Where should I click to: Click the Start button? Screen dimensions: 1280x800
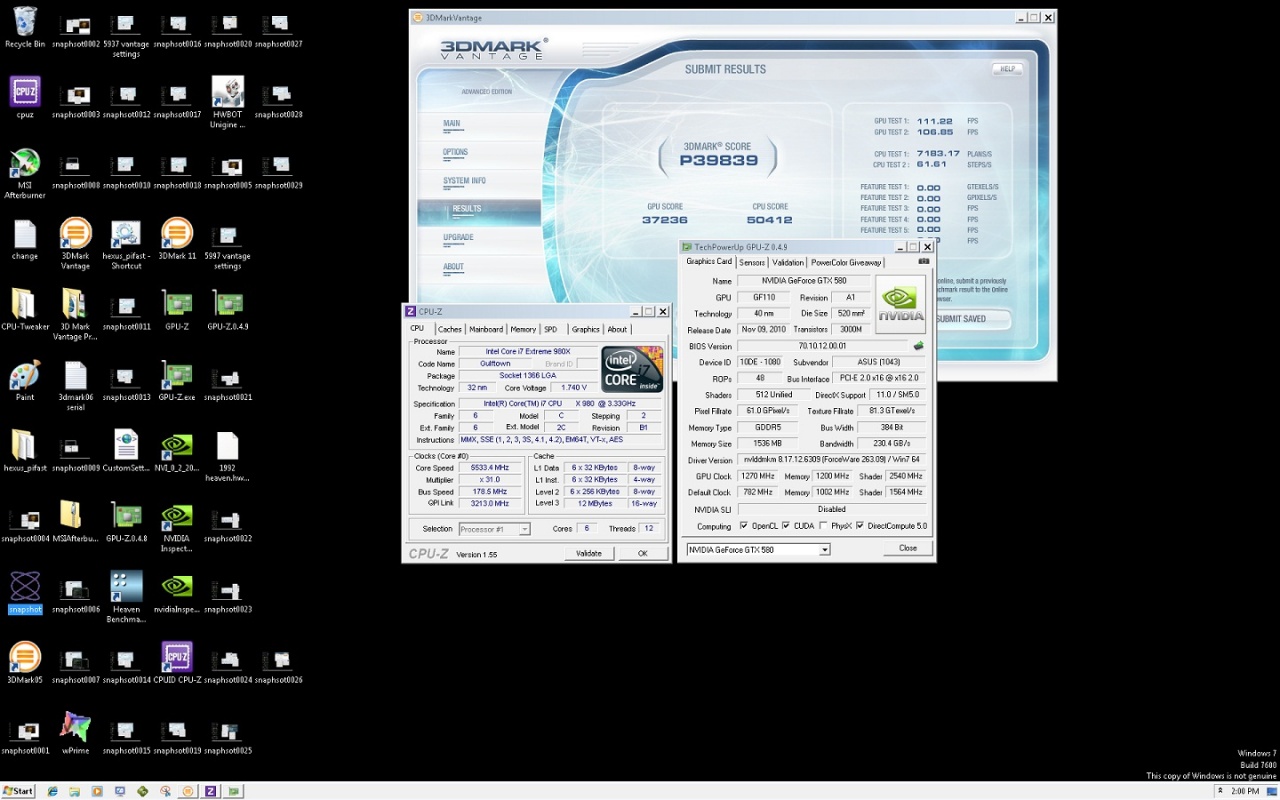(x=18, y=791)
